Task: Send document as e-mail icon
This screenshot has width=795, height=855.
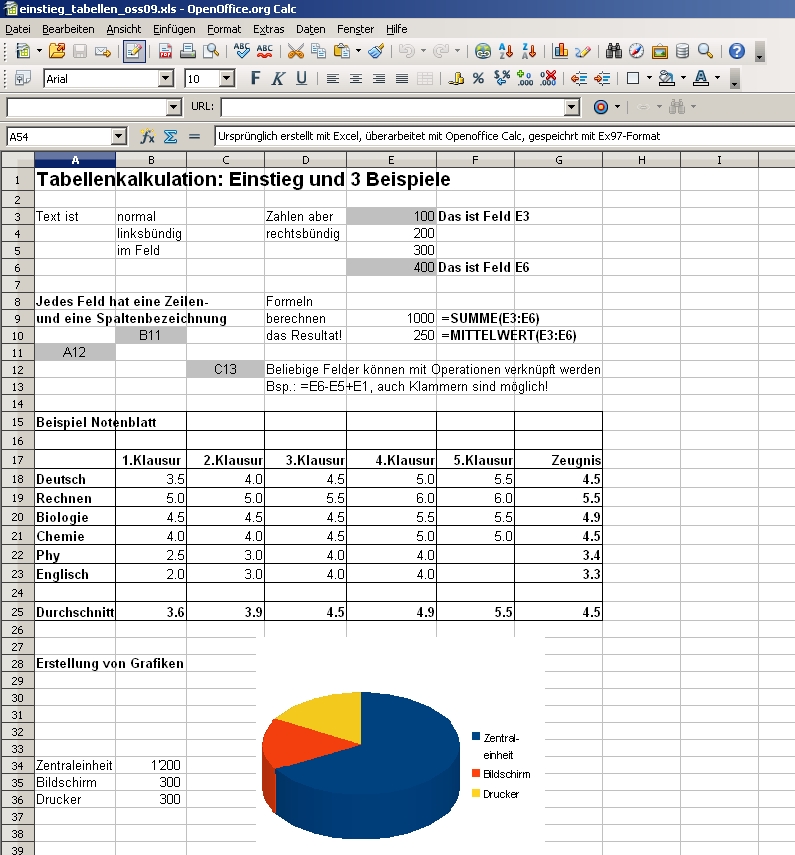Action: pos(103,52)
